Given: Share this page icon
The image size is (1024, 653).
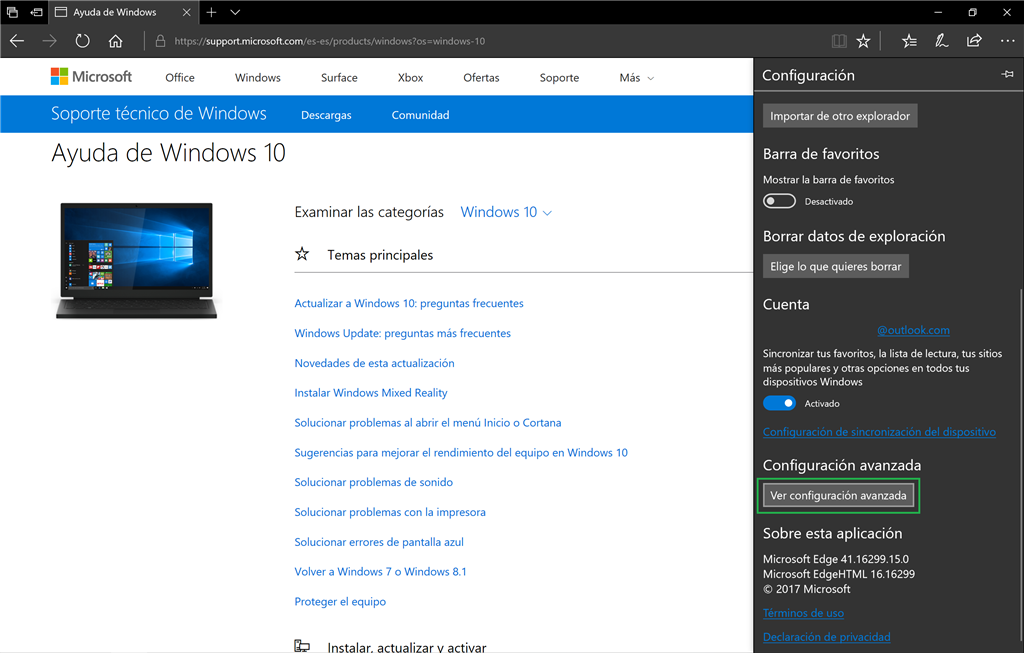Looking at the screenshot, I should coord(974,41).
